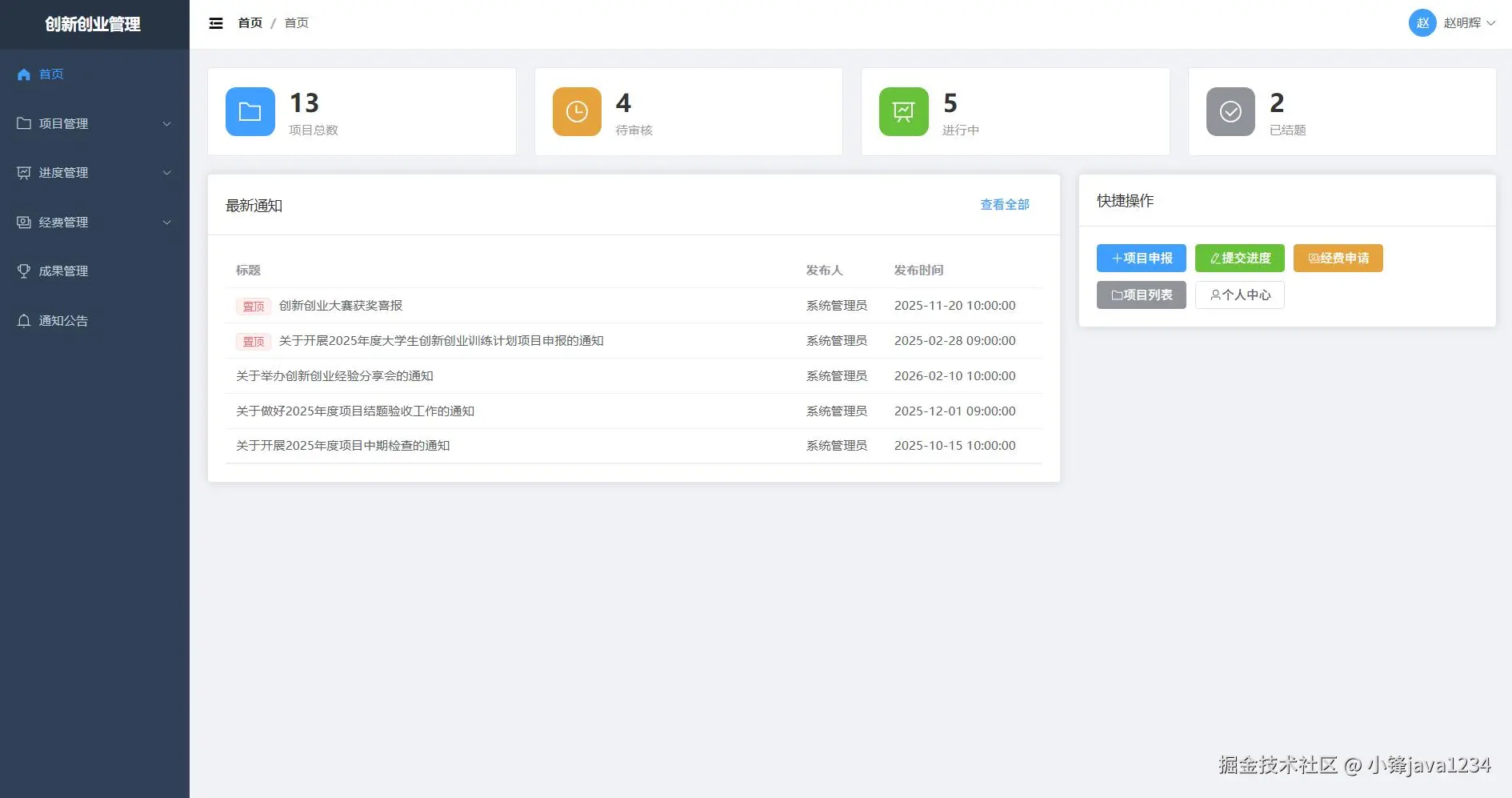The image size is (1512, 798).
Task: Click the date 2025-10-15 10:00:00
Action: [x=955, y=446]
